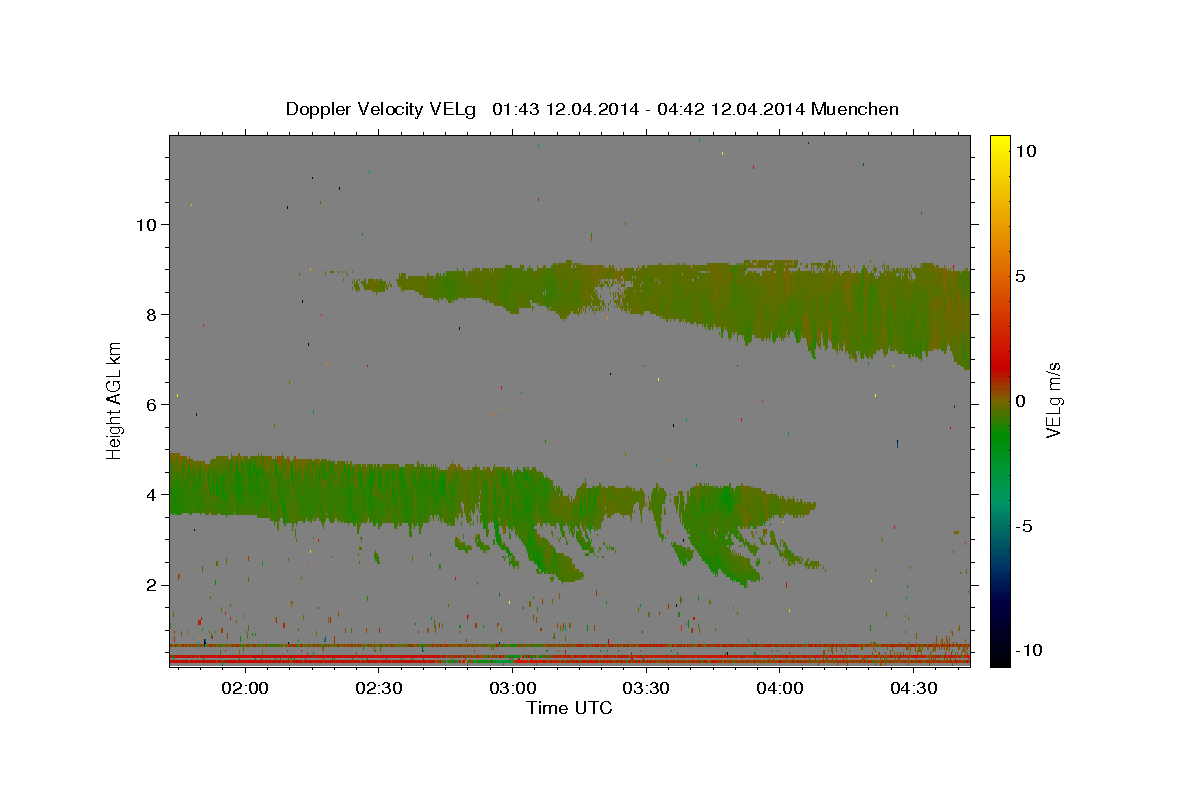Click the height tick label 10

[x=146, y=224]
